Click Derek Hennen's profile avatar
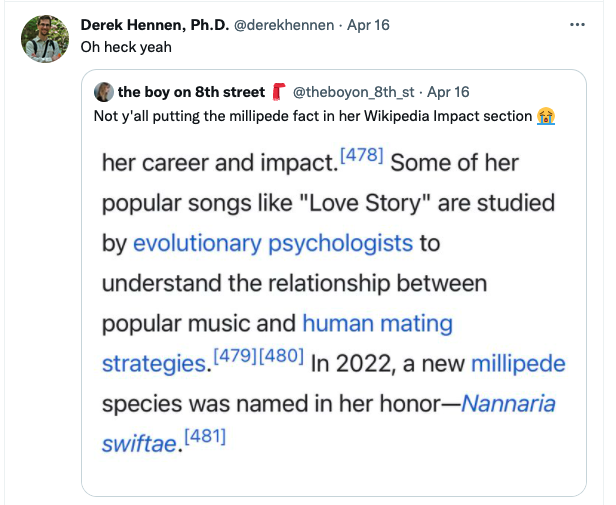This screenshot has height=505, width=616. [44, 39]
